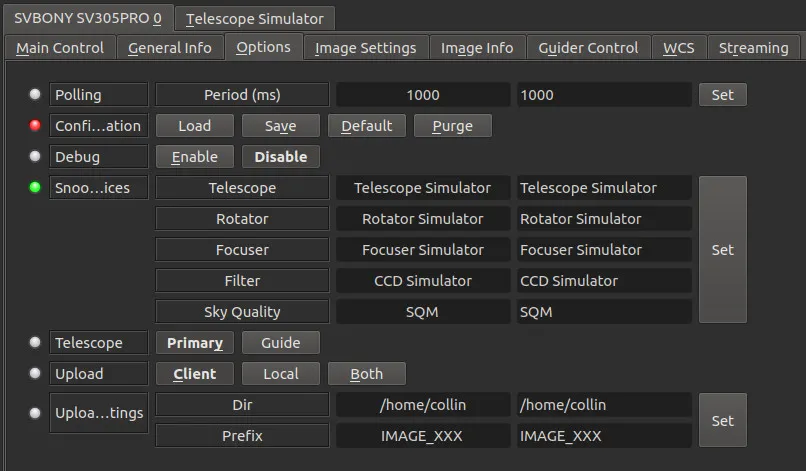806x471 pixels.
Task: Click the Confi...ation property label
Action: pos(99,126)
